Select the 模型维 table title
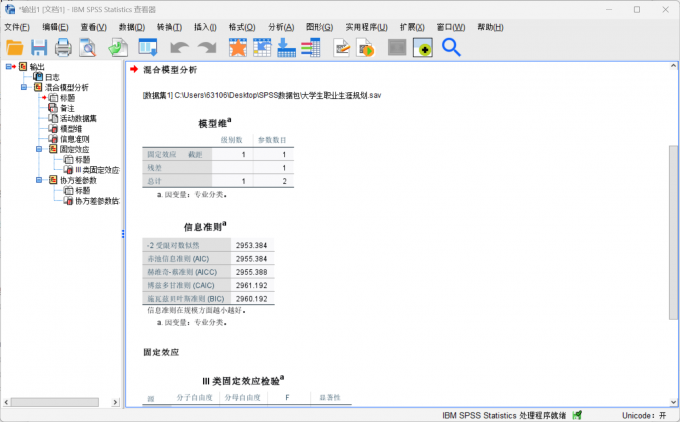This screenshot has width=680, height=422. (x=215, y=123)
